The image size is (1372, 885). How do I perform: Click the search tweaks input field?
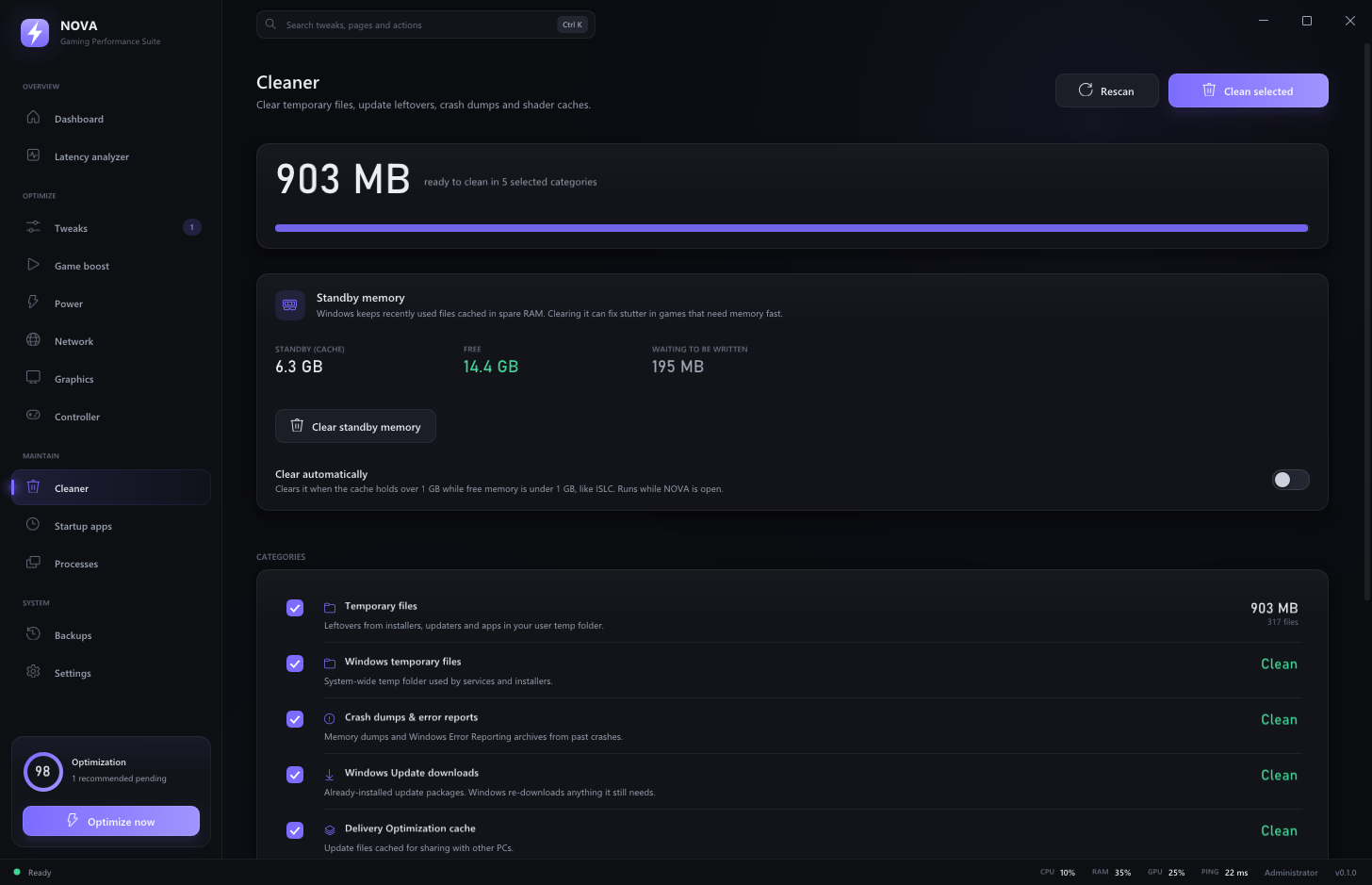coord(426,25)
